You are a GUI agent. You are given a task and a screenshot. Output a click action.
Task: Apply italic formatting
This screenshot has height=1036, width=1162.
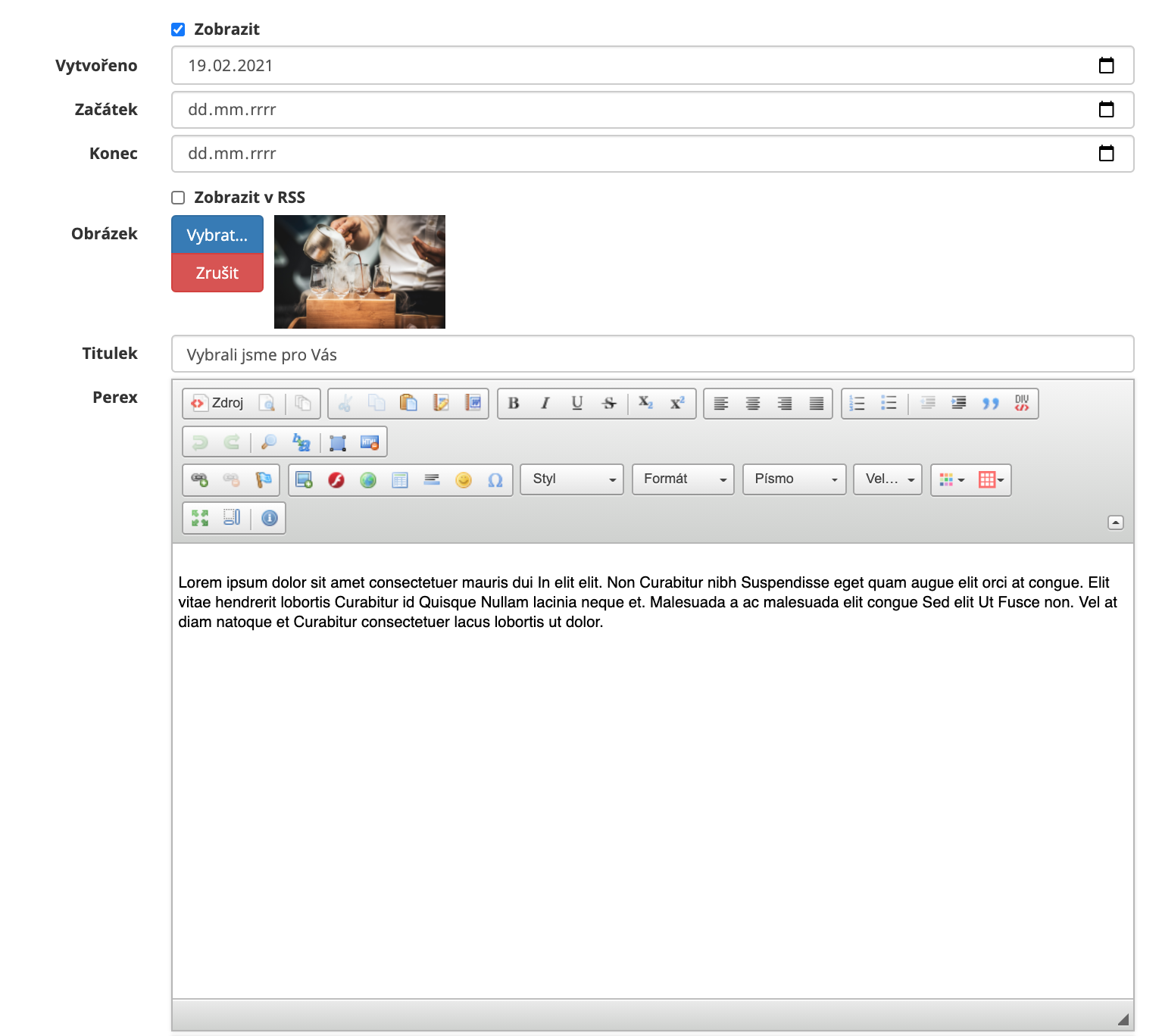tap(545, 404)
